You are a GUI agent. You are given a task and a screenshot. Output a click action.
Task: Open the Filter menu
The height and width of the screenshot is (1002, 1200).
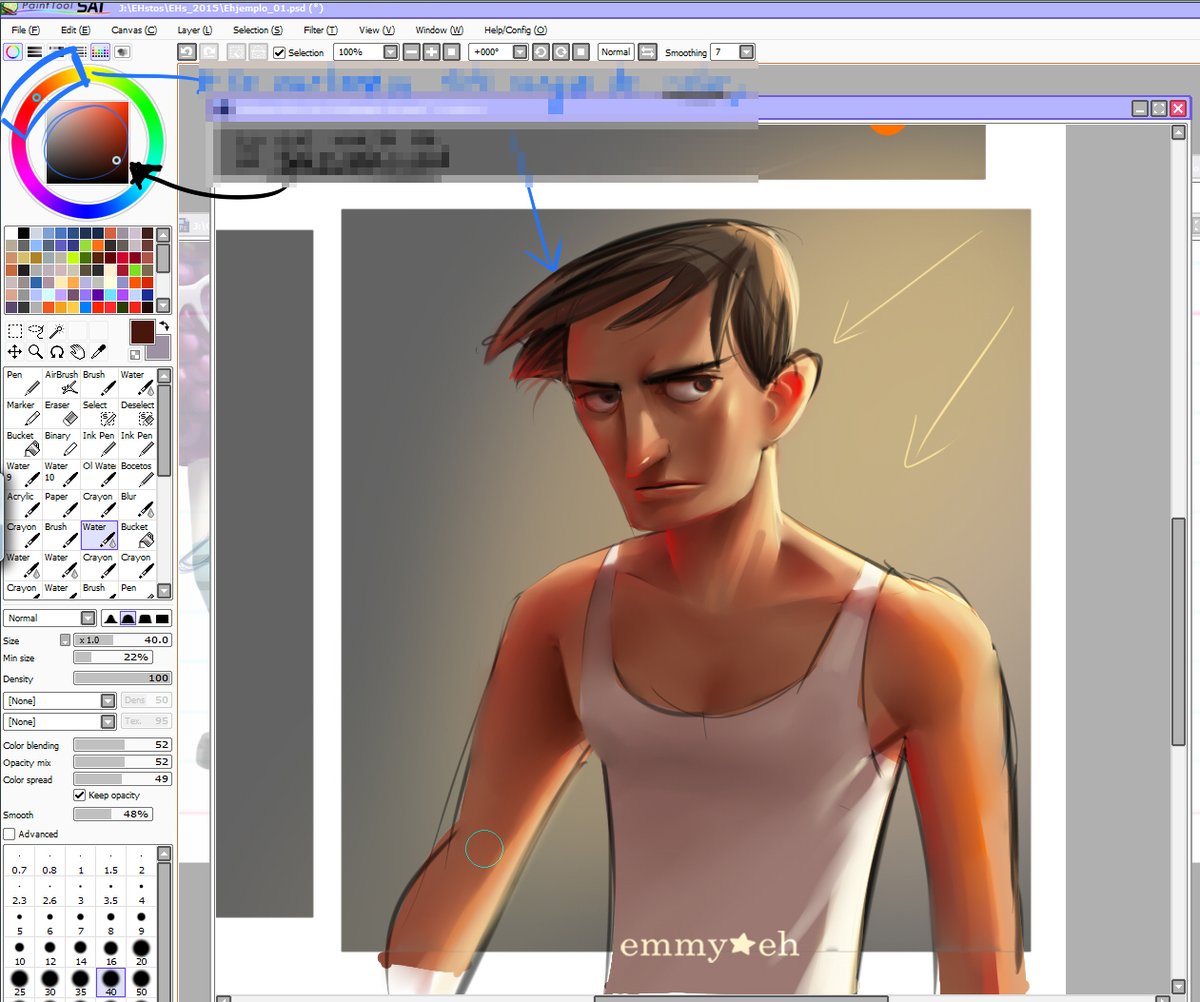click(320, 30)
